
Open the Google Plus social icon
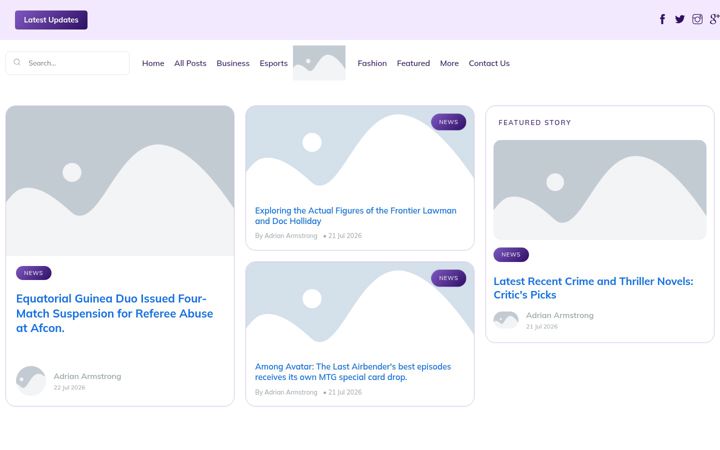714,19
